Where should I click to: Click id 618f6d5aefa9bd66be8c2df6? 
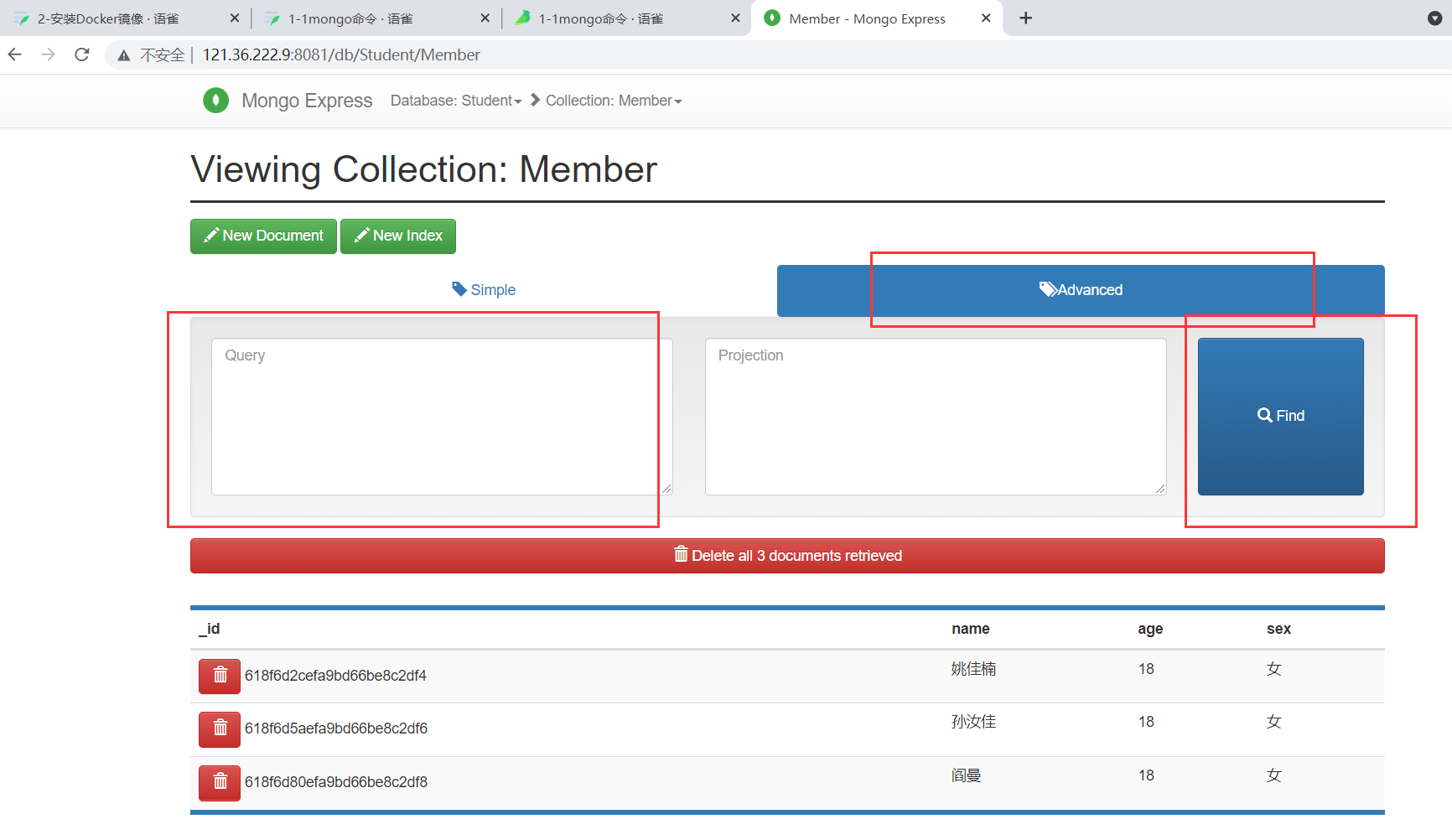[x=336, y=729]
